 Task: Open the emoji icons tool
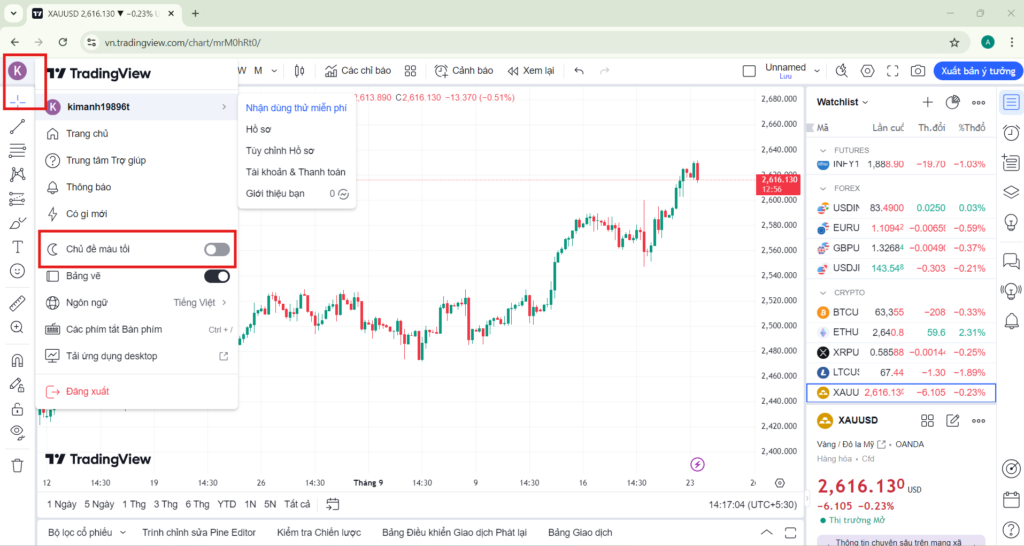(18, 271)
